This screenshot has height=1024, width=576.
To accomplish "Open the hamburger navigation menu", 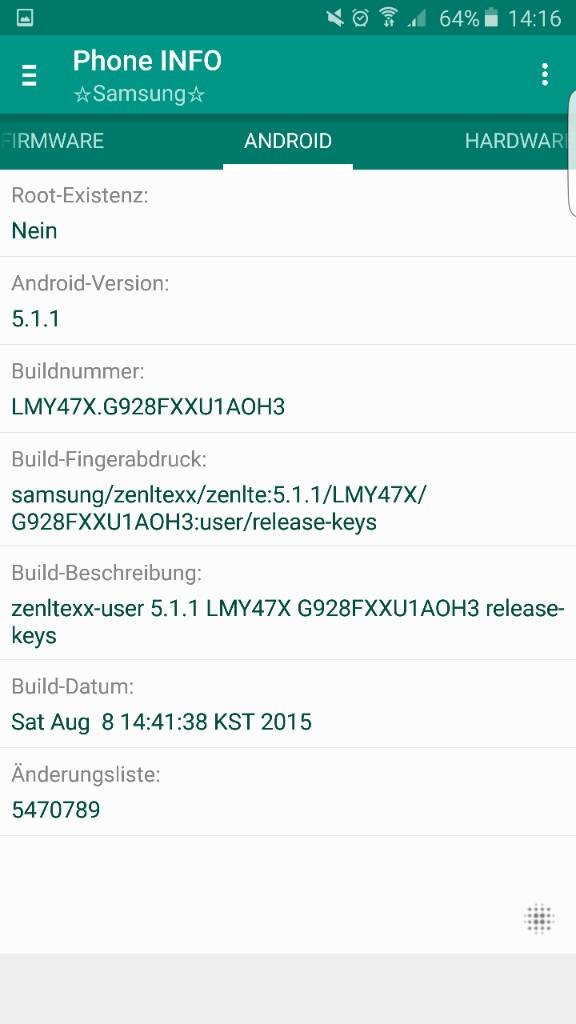I will tap(29, 76).
